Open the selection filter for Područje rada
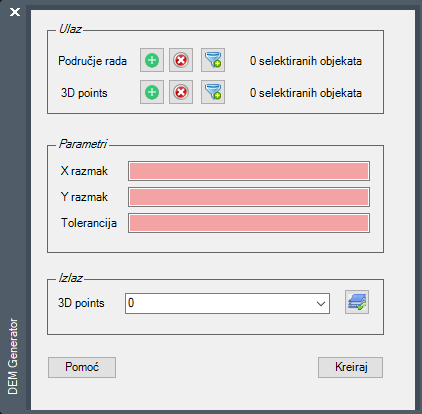This screenshot has height=414, width=422. 213,60
